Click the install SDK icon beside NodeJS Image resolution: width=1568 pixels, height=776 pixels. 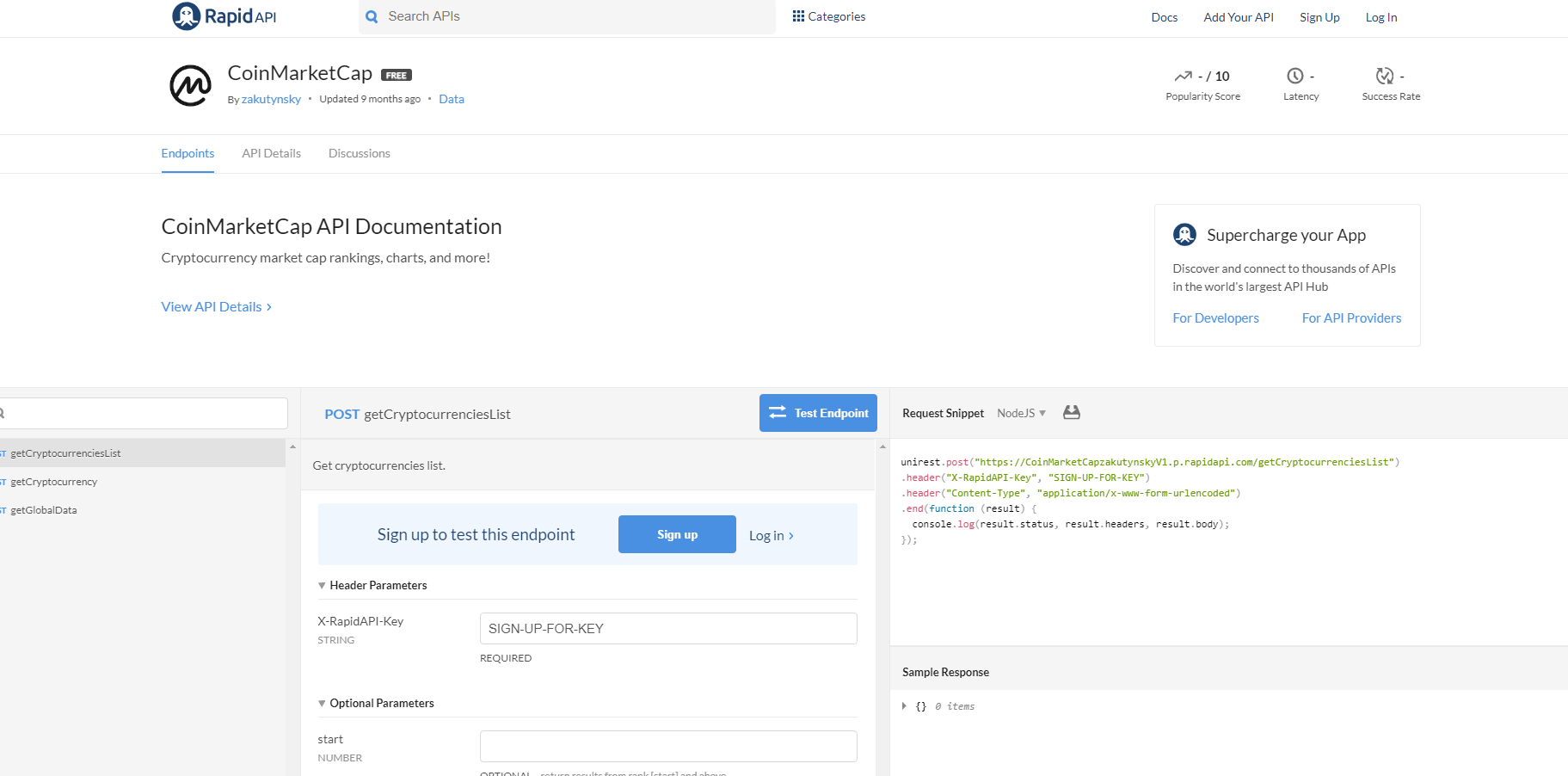coord(1071,412)
